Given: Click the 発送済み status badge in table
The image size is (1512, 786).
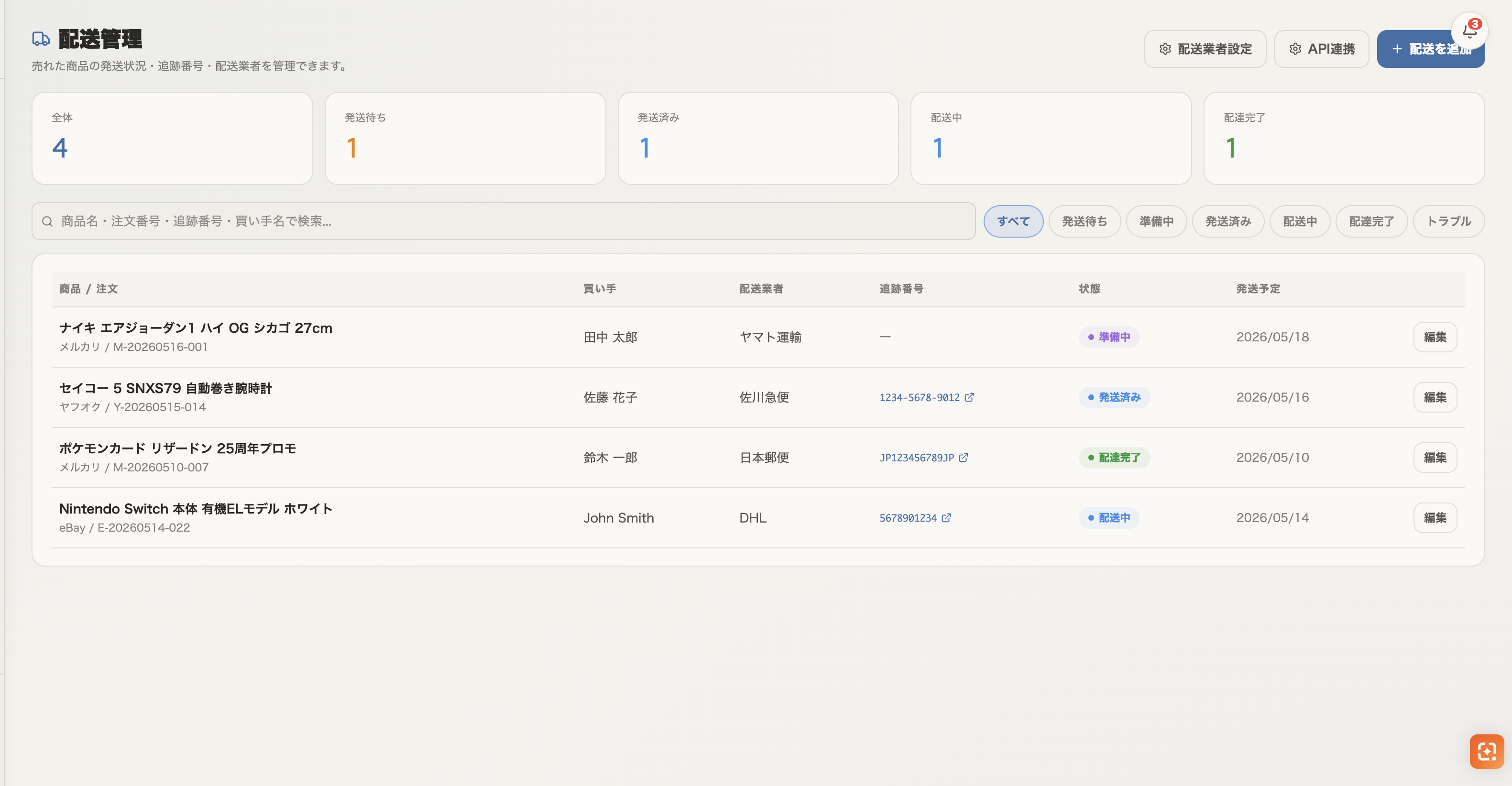Looking at the screenshot, I should pyautogui.click(x=1114, y=397).
